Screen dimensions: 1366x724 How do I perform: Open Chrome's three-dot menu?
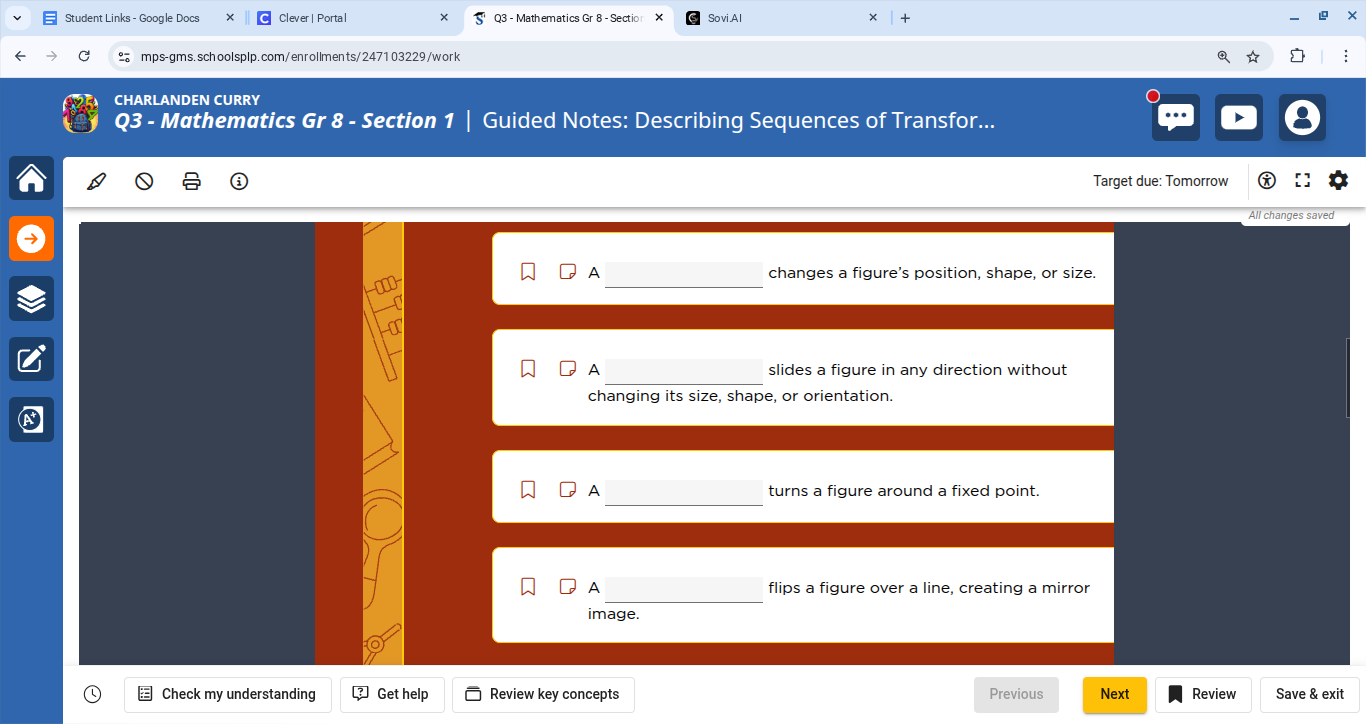1344,57
